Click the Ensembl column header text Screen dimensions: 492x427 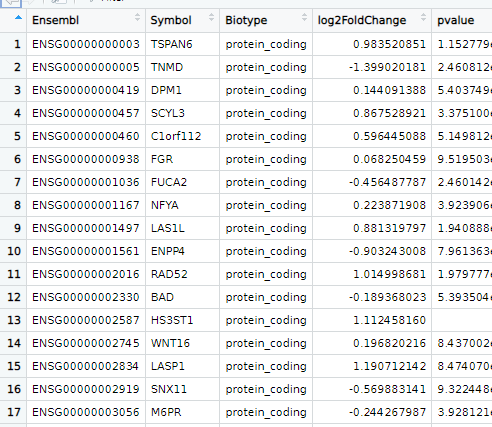coord(55,20)
